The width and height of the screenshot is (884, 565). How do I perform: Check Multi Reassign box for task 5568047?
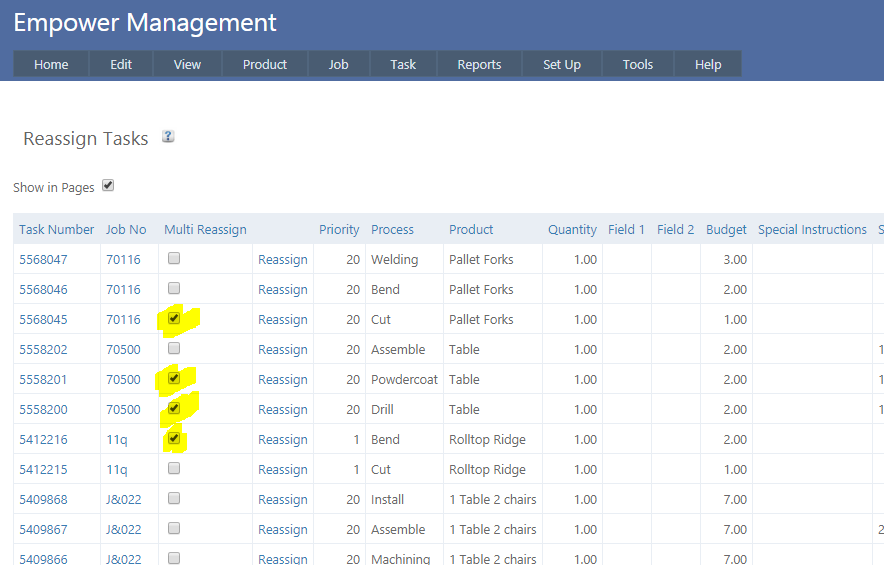[174, 258]
